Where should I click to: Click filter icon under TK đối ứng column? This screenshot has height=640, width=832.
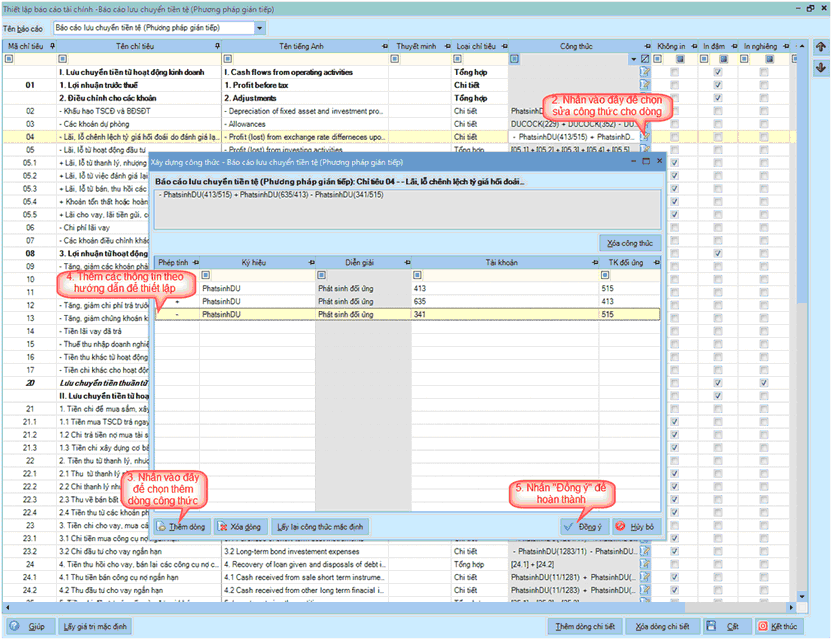(x=604, y=275)
